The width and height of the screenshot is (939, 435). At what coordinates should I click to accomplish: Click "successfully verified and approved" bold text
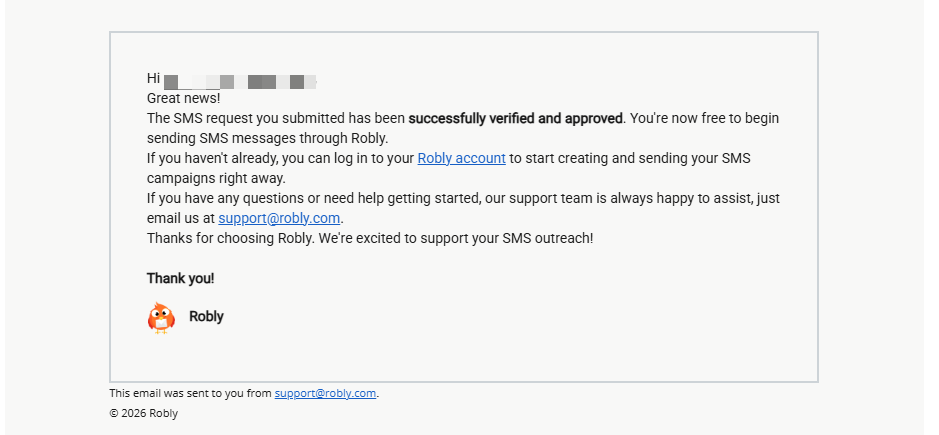(x=515, y=118)
